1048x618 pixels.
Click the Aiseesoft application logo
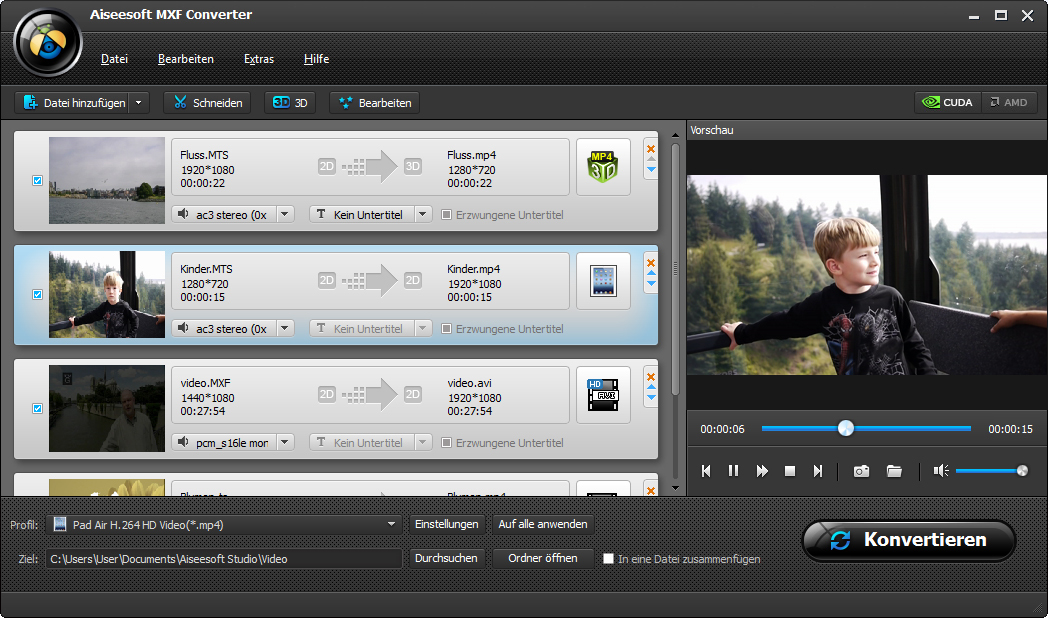(x=48, y=43)
